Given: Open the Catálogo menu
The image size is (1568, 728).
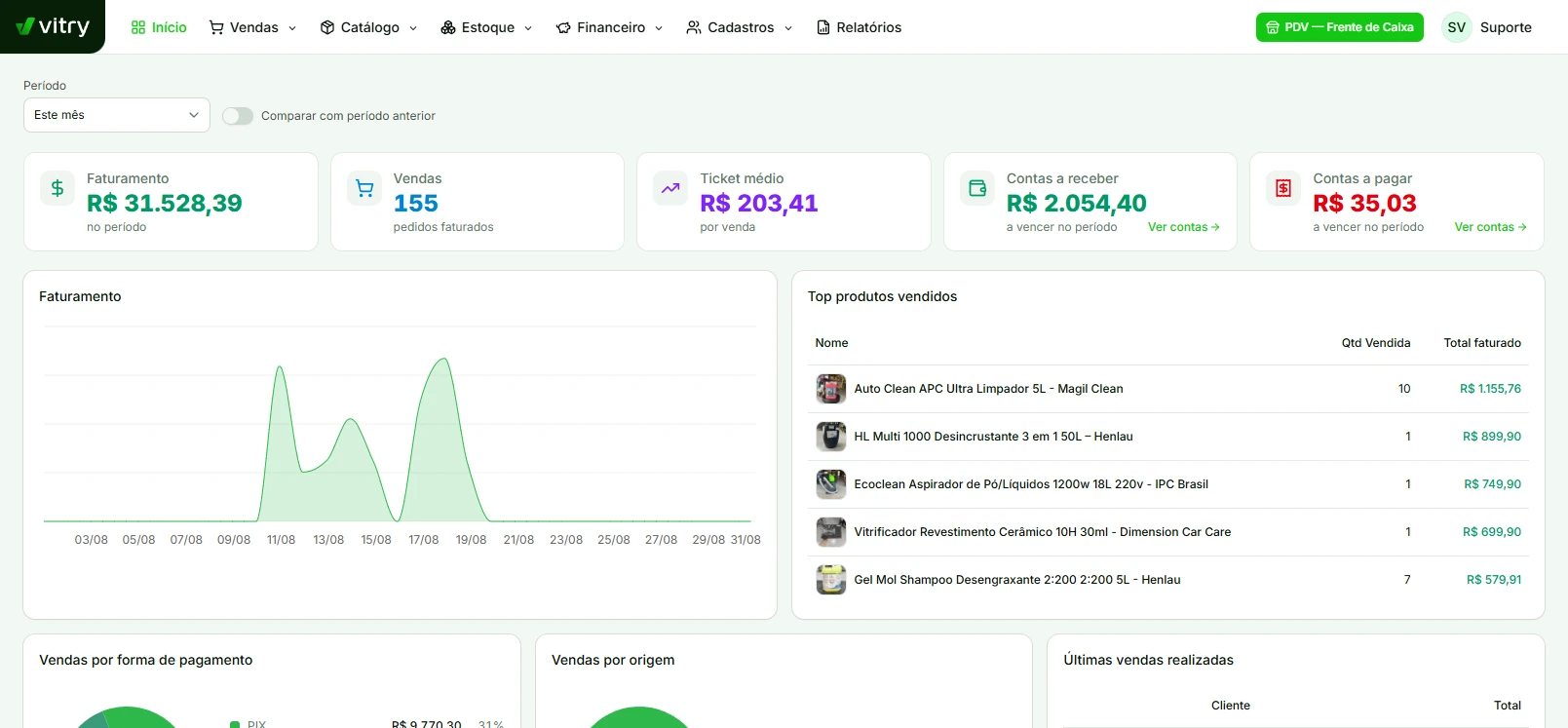Looking at the screenshot, I should tap(369, 27).
